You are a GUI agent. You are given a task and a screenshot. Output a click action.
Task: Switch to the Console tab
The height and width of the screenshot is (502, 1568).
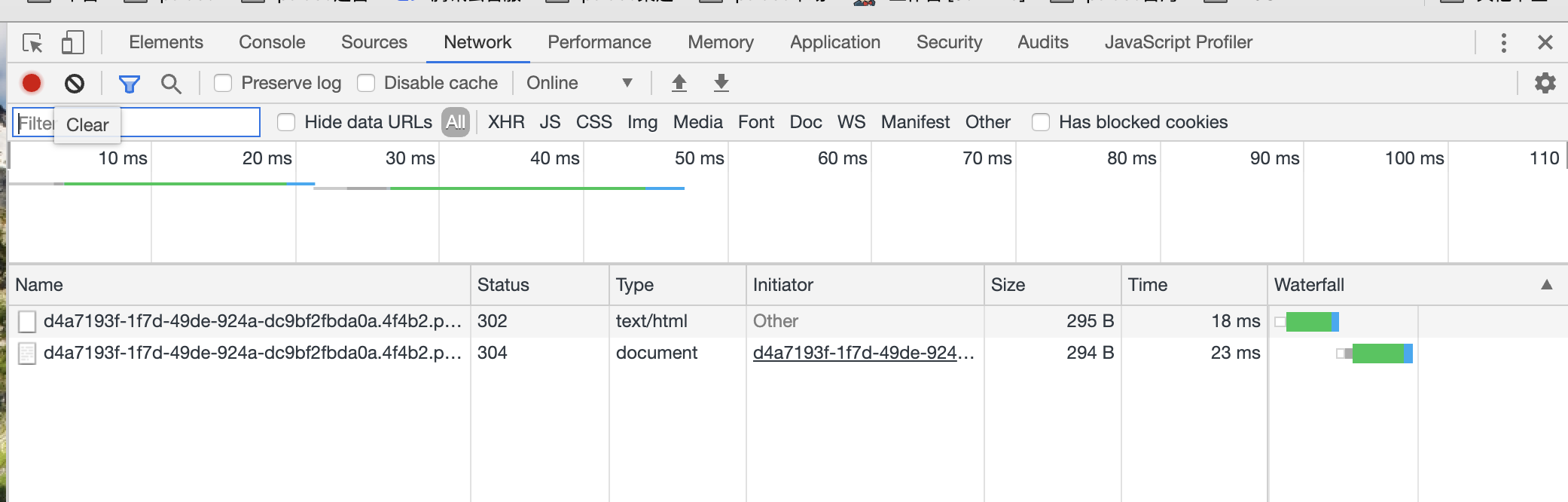click(x=272, y=42)
